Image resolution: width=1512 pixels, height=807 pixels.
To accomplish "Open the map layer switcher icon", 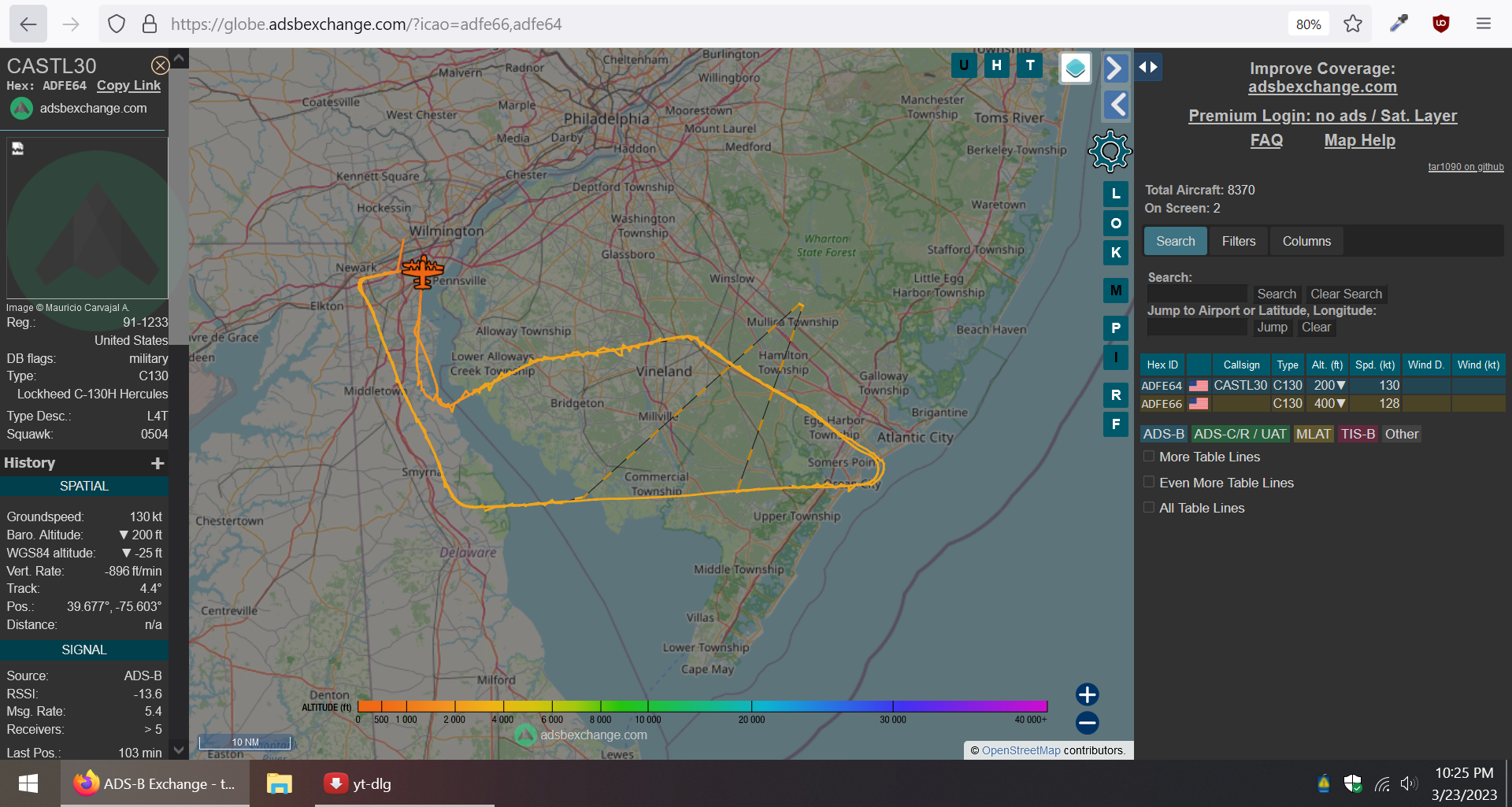I will click(x=1076, y=68).
